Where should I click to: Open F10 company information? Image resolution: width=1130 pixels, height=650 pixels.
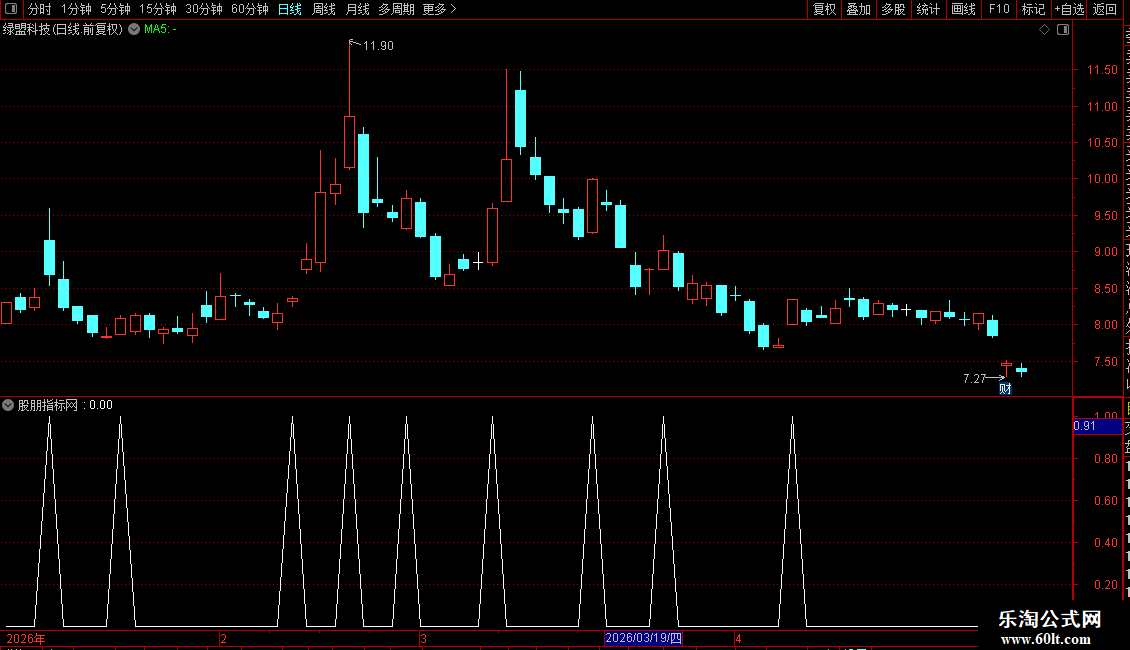coord(999,9)
